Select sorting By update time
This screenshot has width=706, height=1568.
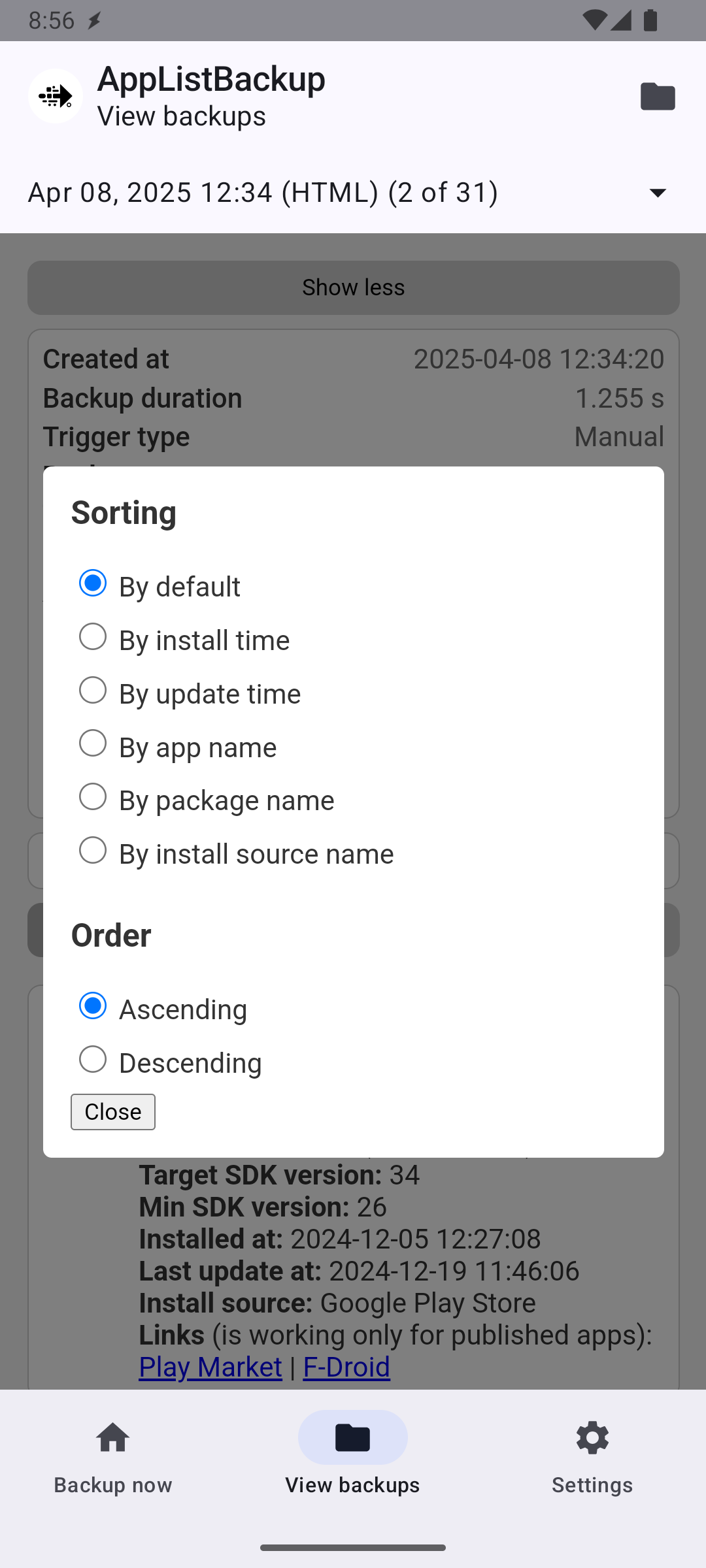(x=93, y=691)
